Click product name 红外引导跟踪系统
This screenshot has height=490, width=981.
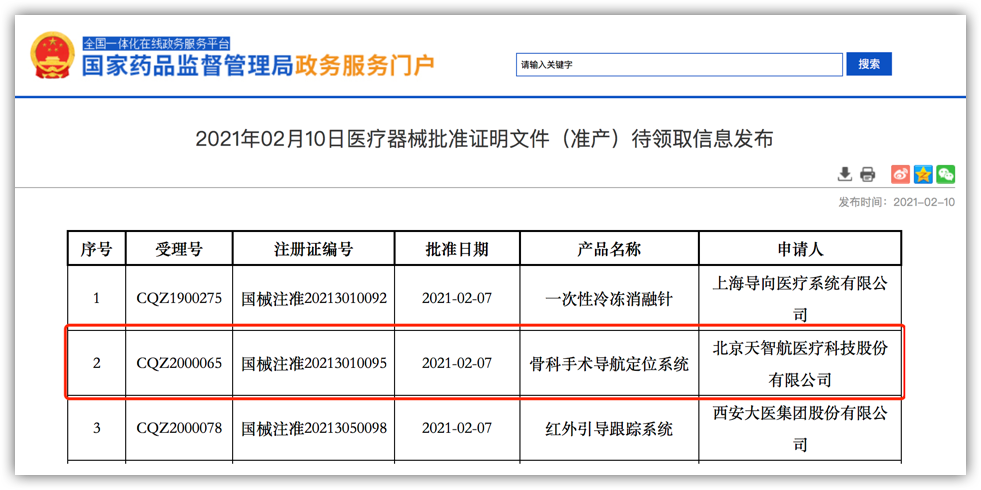point(609,429)
